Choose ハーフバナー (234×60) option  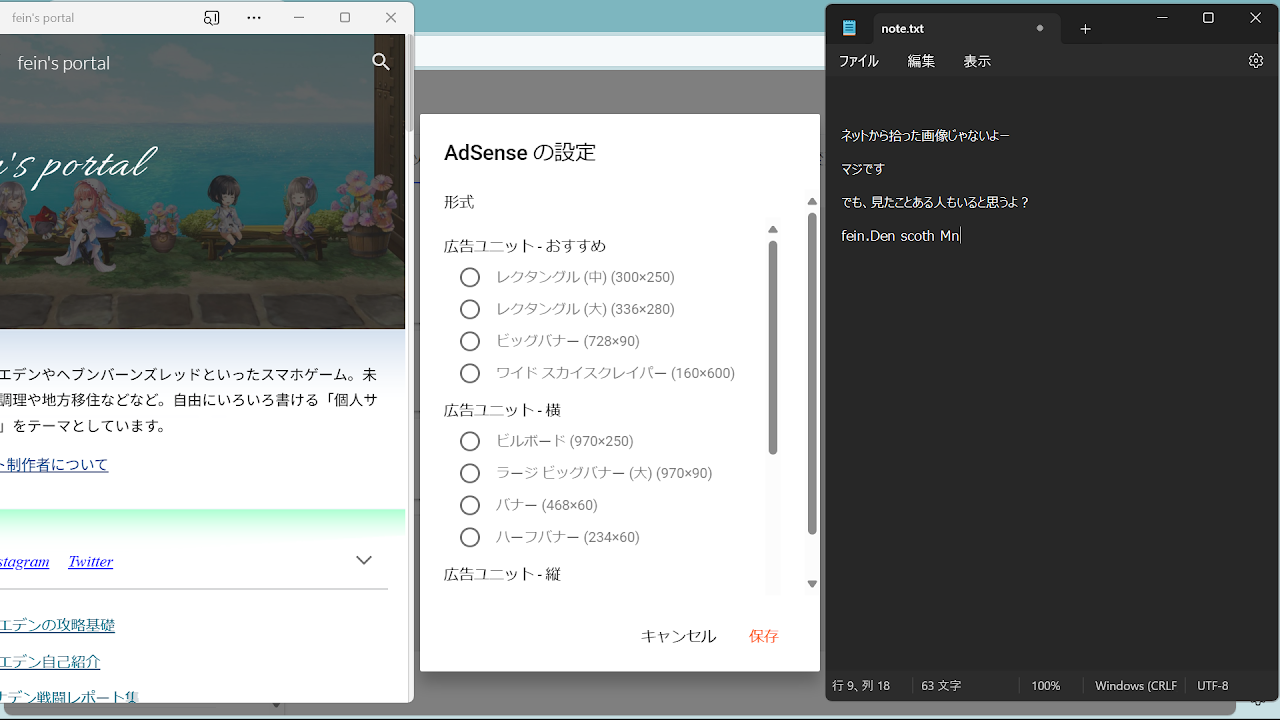pyautogui.click(x=470, y=537)
